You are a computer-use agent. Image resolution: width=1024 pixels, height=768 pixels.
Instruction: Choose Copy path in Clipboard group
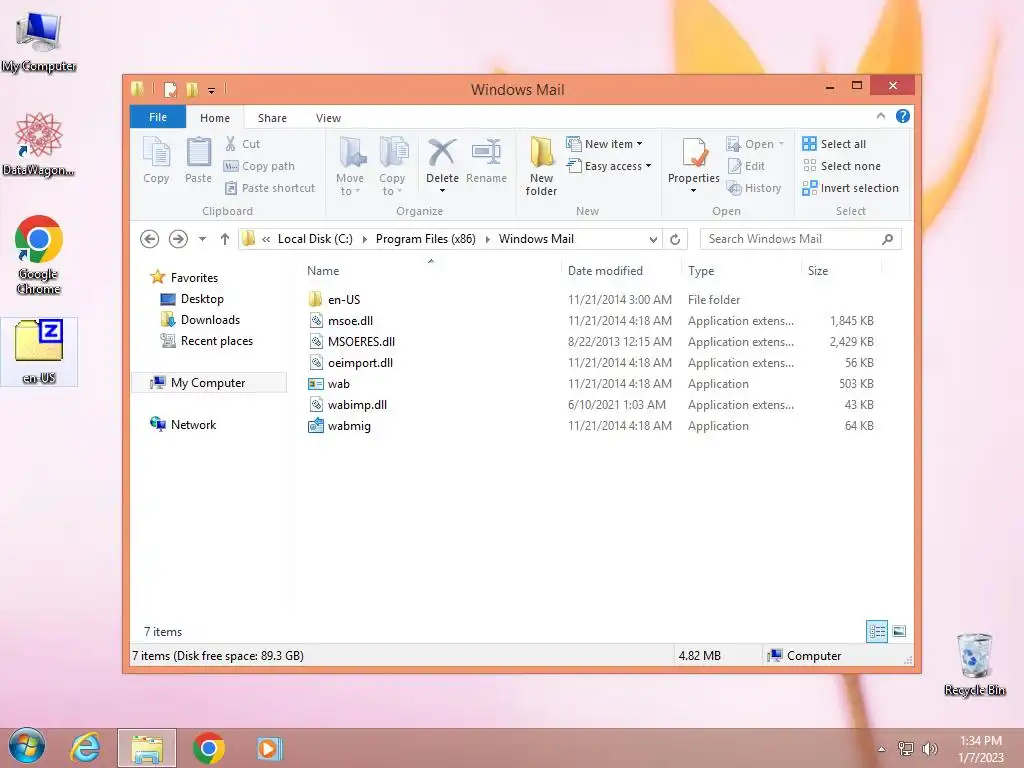coord(259,166)
